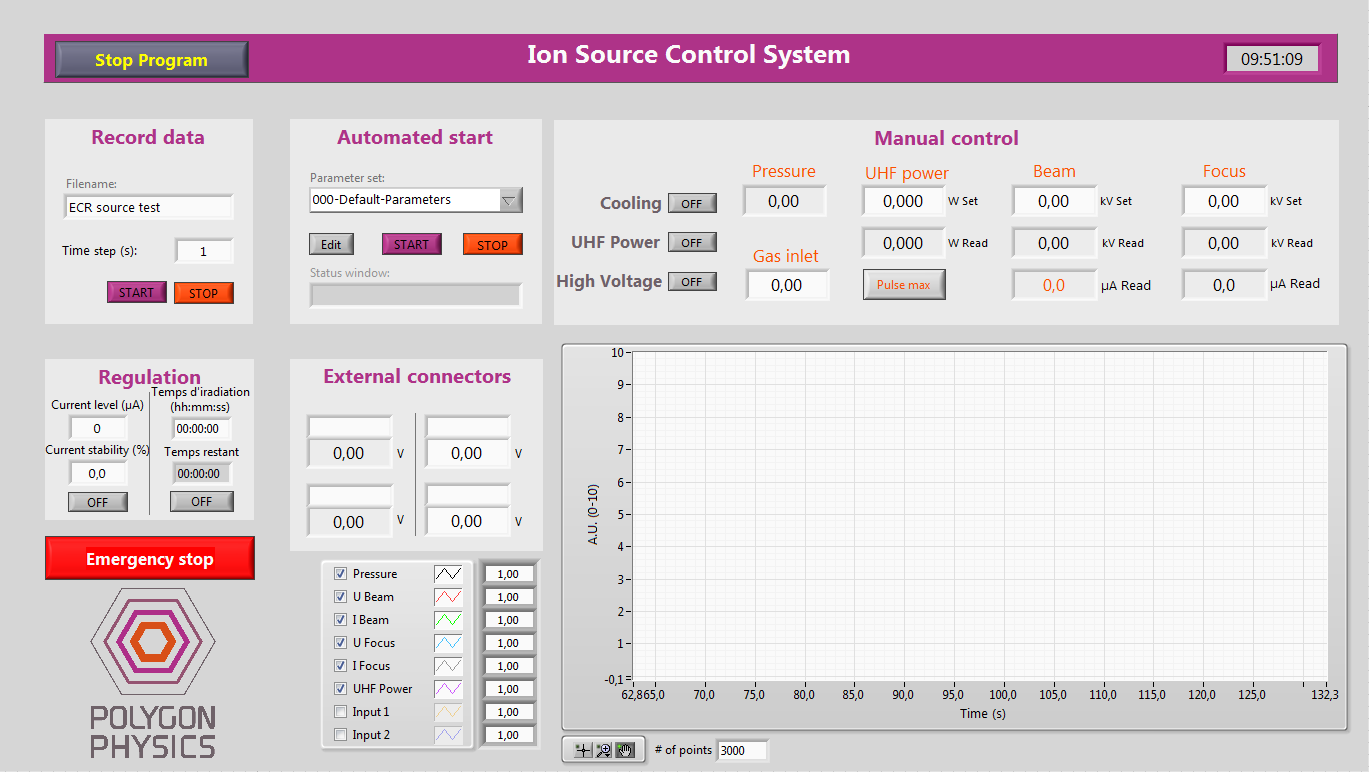Click the Temps d'iradiation time field
This screenshot has width=1369, height=772.
[201, 429]
